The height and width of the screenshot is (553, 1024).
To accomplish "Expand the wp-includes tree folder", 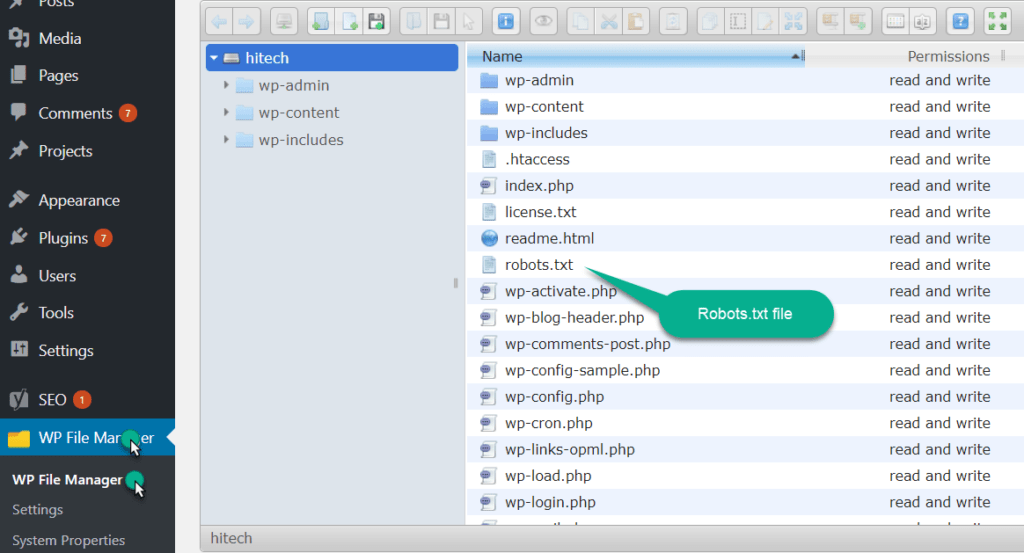I will 226,140.
